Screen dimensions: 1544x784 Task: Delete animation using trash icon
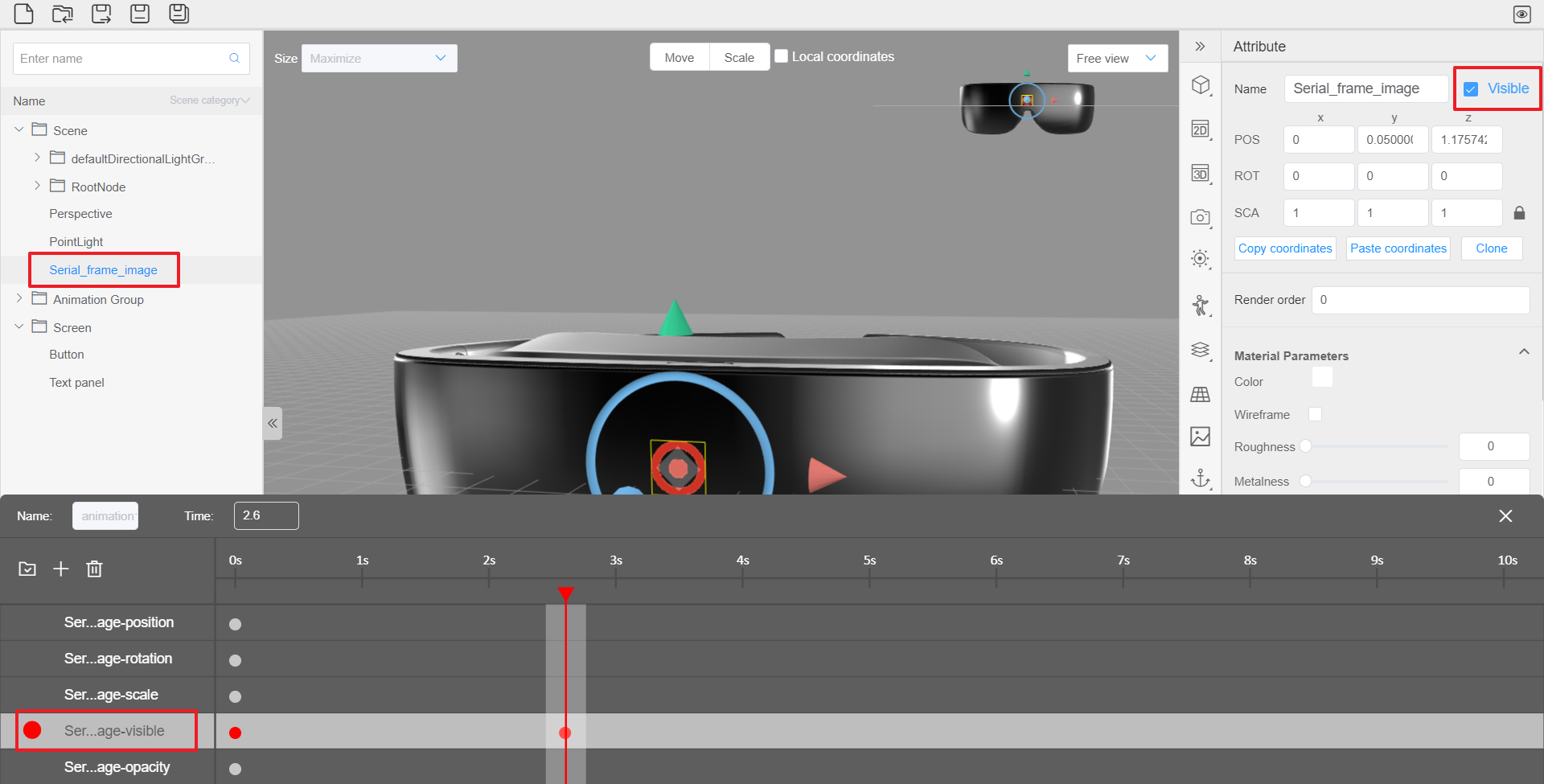94,569
